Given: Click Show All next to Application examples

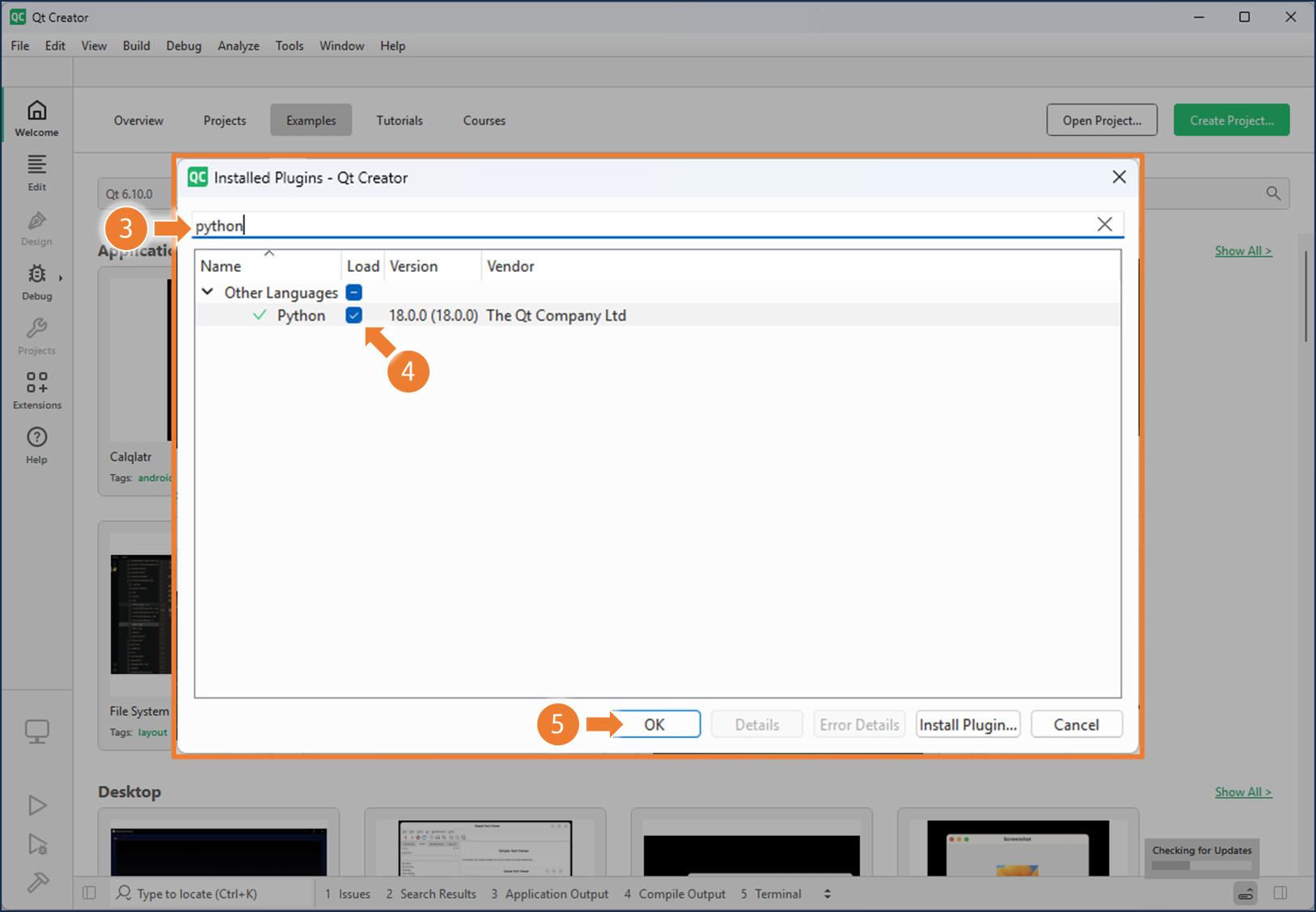Looking at the screenshot, I should (1243, 251).
